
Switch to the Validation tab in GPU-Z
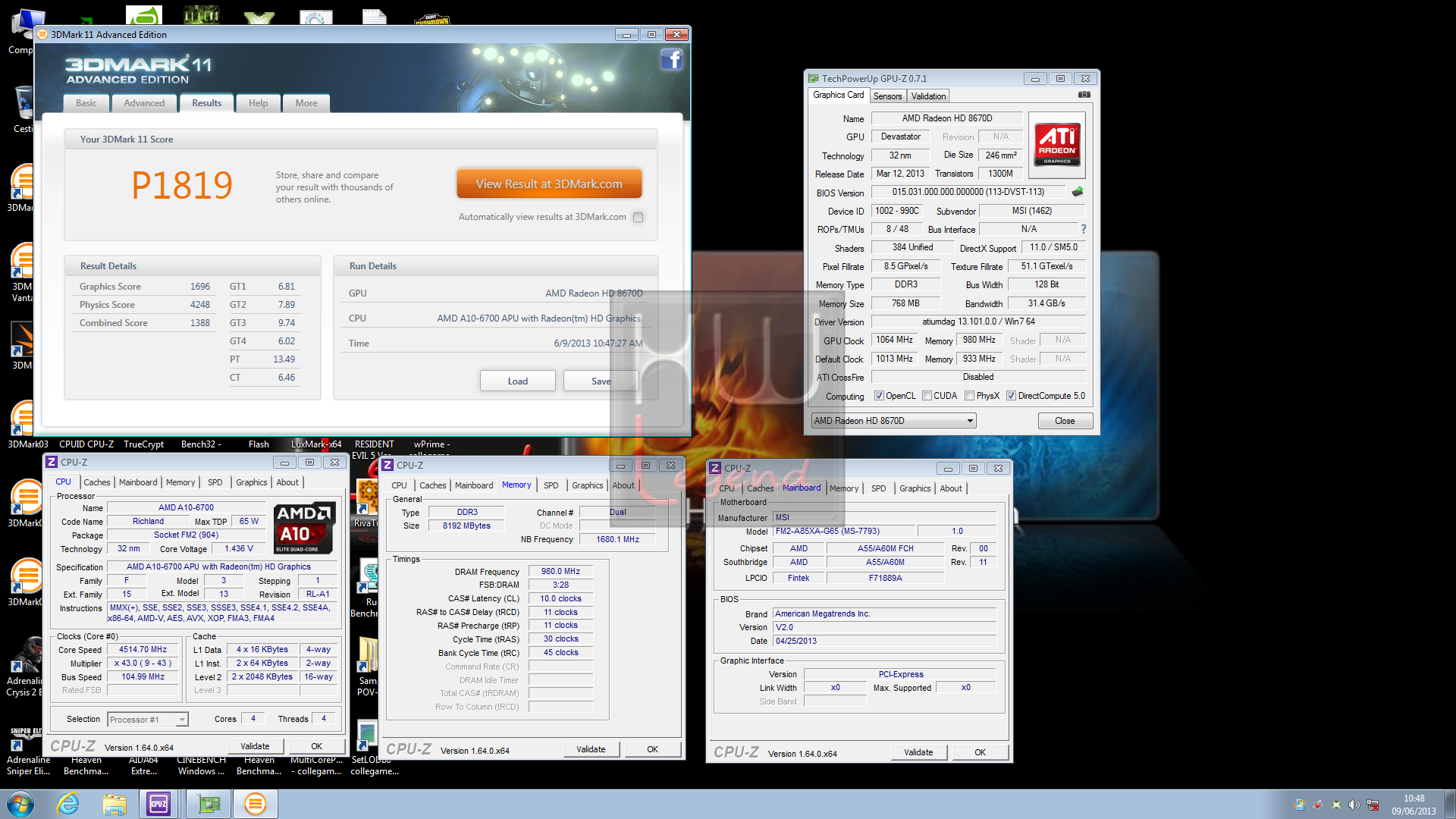(x=928, y=96)
